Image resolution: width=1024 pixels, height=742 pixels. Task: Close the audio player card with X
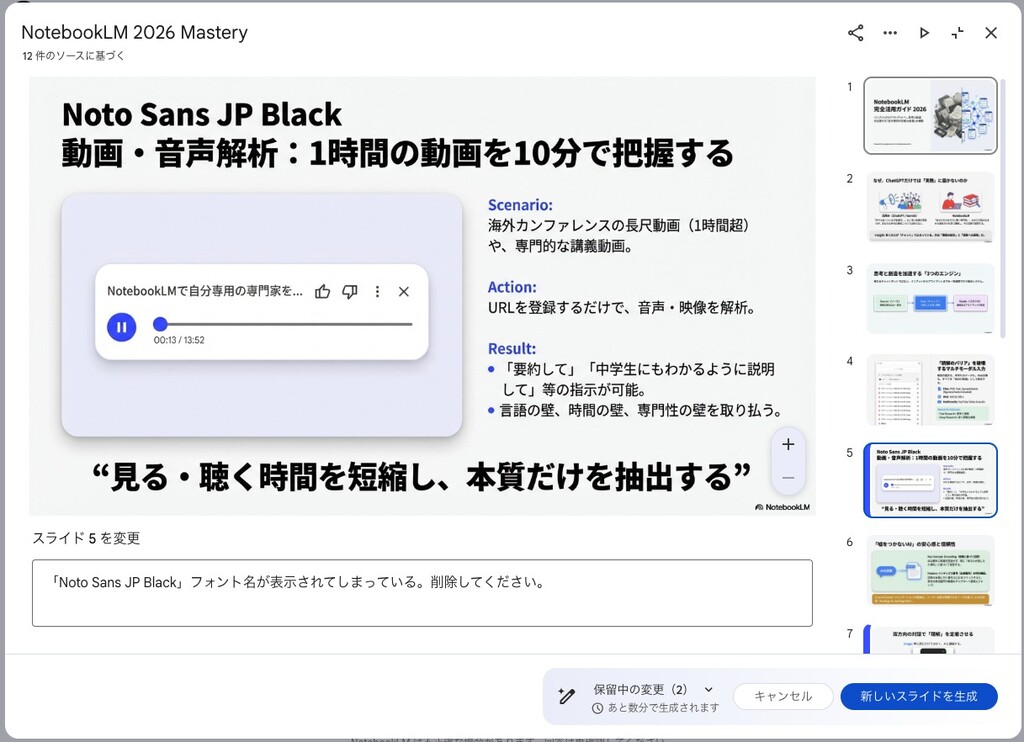tap(404, 291)
